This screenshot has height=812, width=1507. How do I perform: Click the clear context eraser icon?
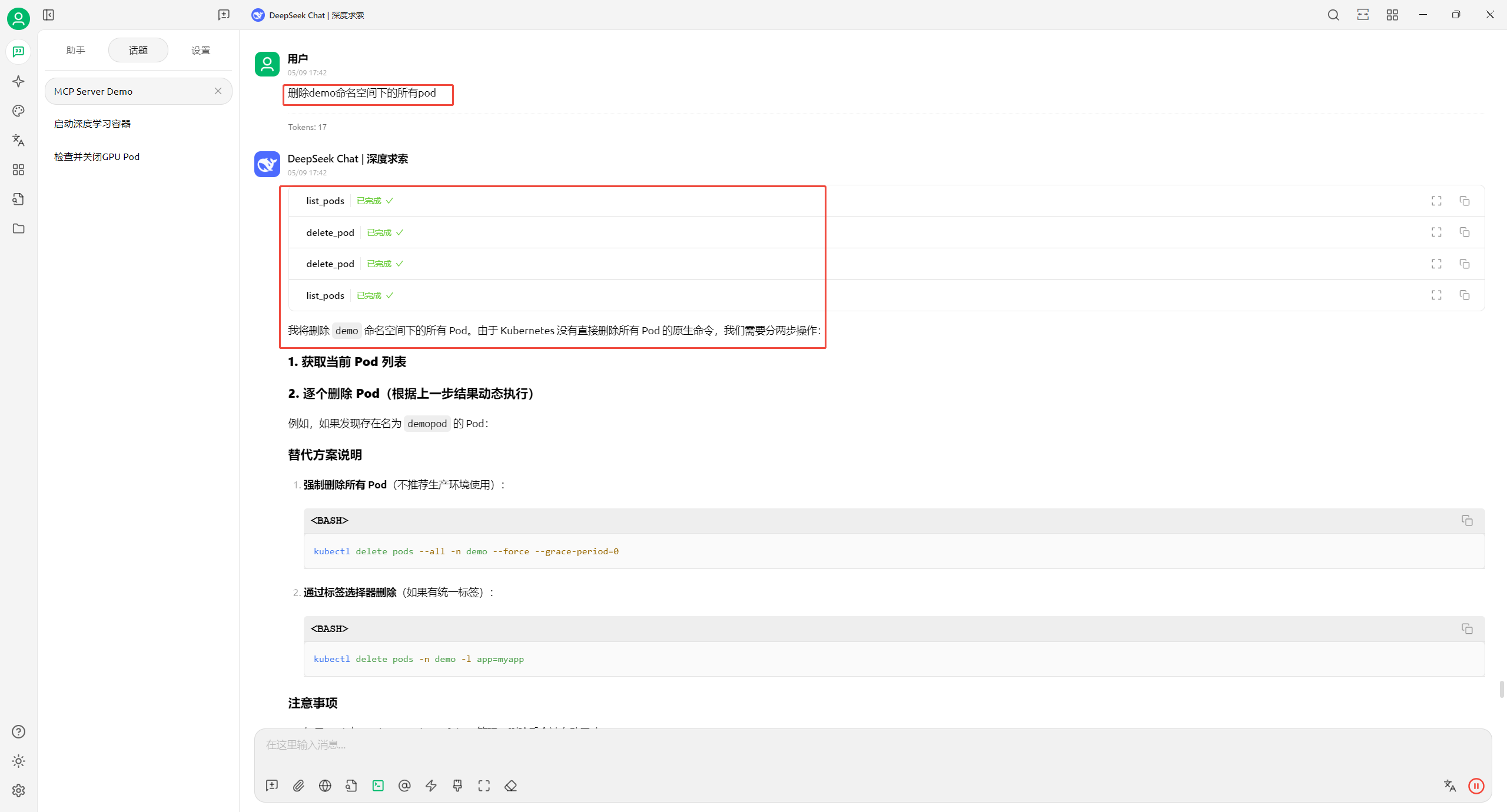click(x=510, y=786)
